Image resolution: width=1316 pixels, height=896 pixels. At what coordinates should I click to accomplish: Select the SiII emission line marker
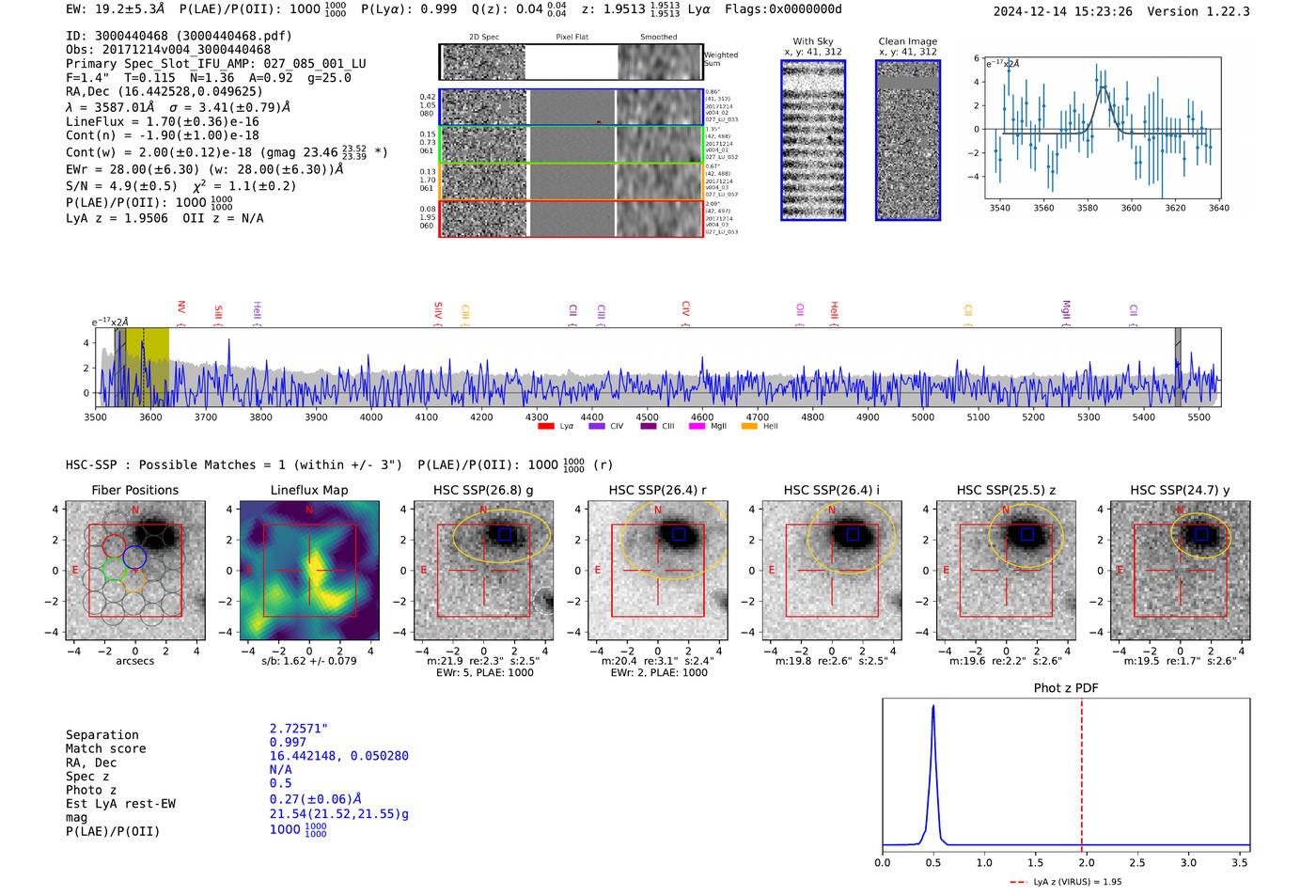(x=218, y=314)
